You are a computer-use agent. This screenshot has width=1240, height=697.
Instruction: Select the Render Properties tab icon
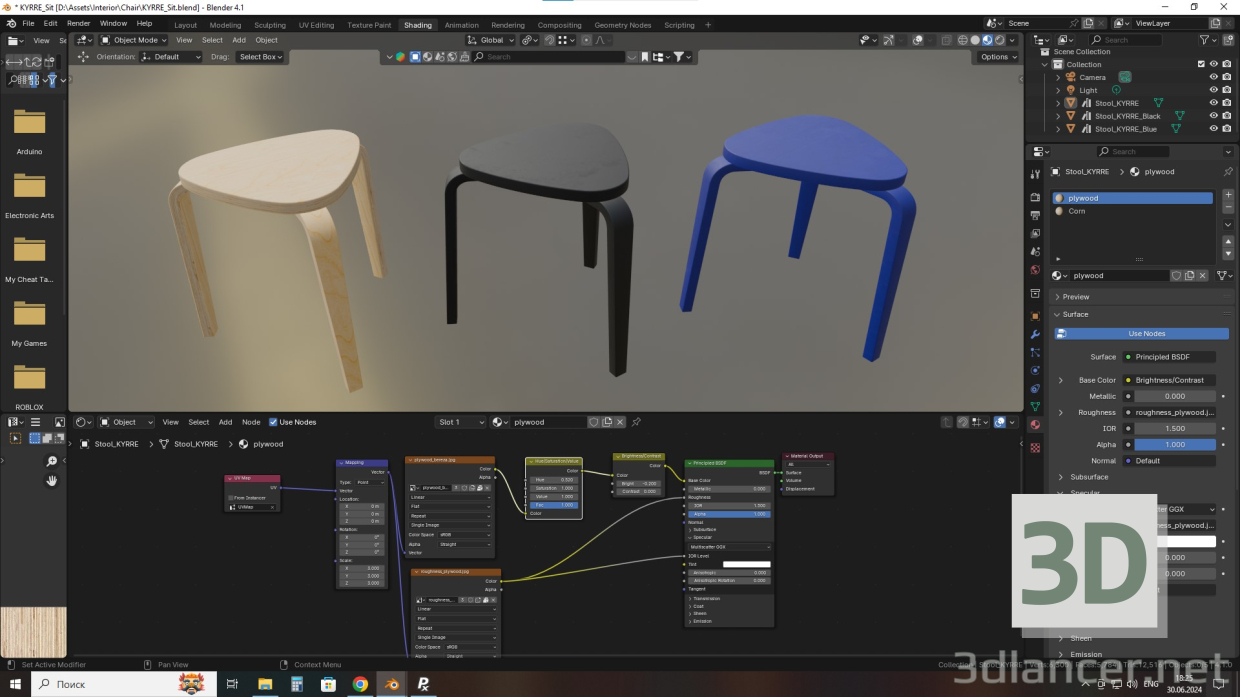pos(1034,198)
